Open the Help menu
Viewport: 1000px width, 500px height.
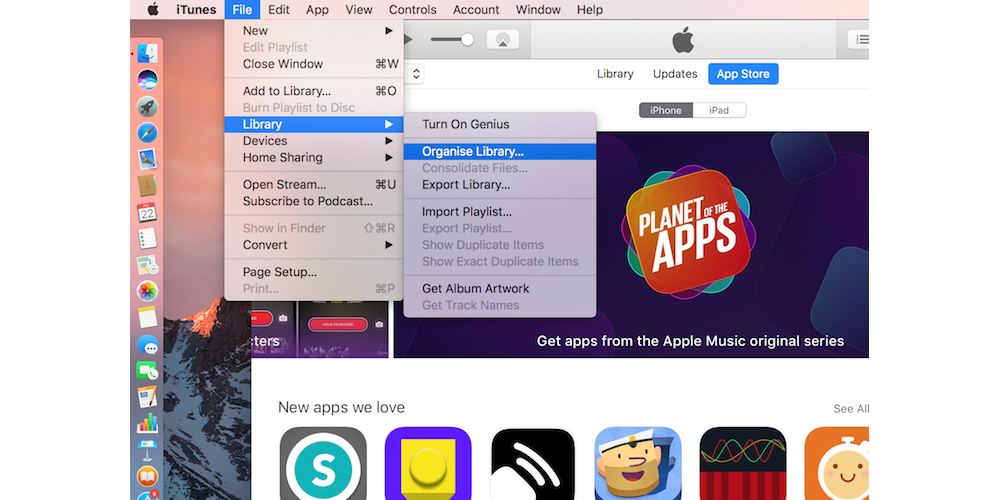tap(589, 10)
